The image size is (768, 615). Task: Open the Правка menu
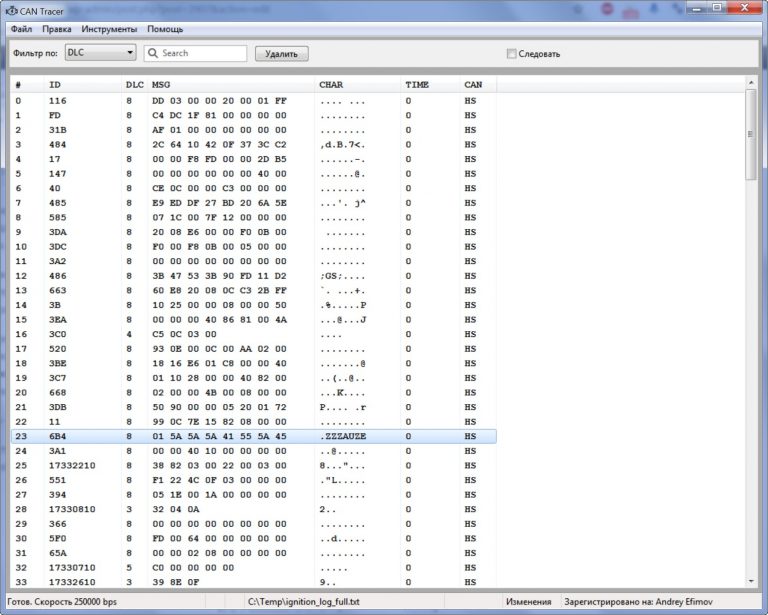point(57,29)
